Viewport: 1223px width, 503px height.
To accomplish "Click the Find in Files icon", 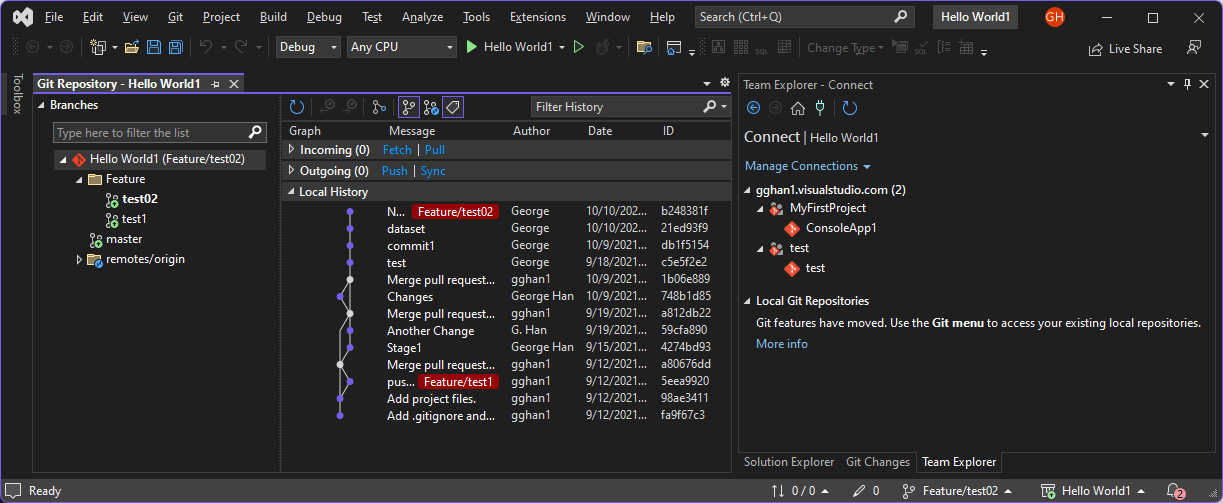I will (x=644, y=47).
